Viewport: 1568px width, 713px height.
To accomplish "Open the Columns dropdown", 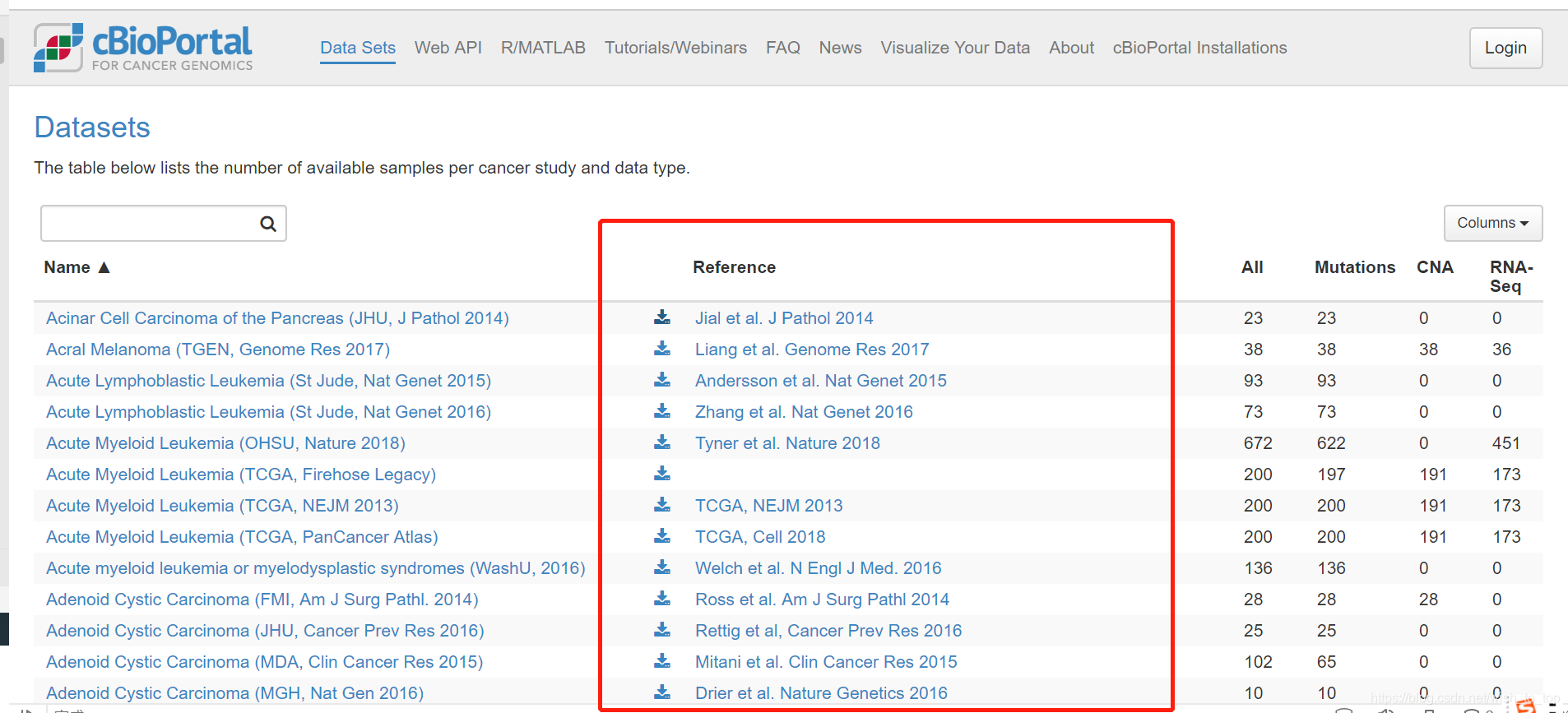I will (1493, 223).
